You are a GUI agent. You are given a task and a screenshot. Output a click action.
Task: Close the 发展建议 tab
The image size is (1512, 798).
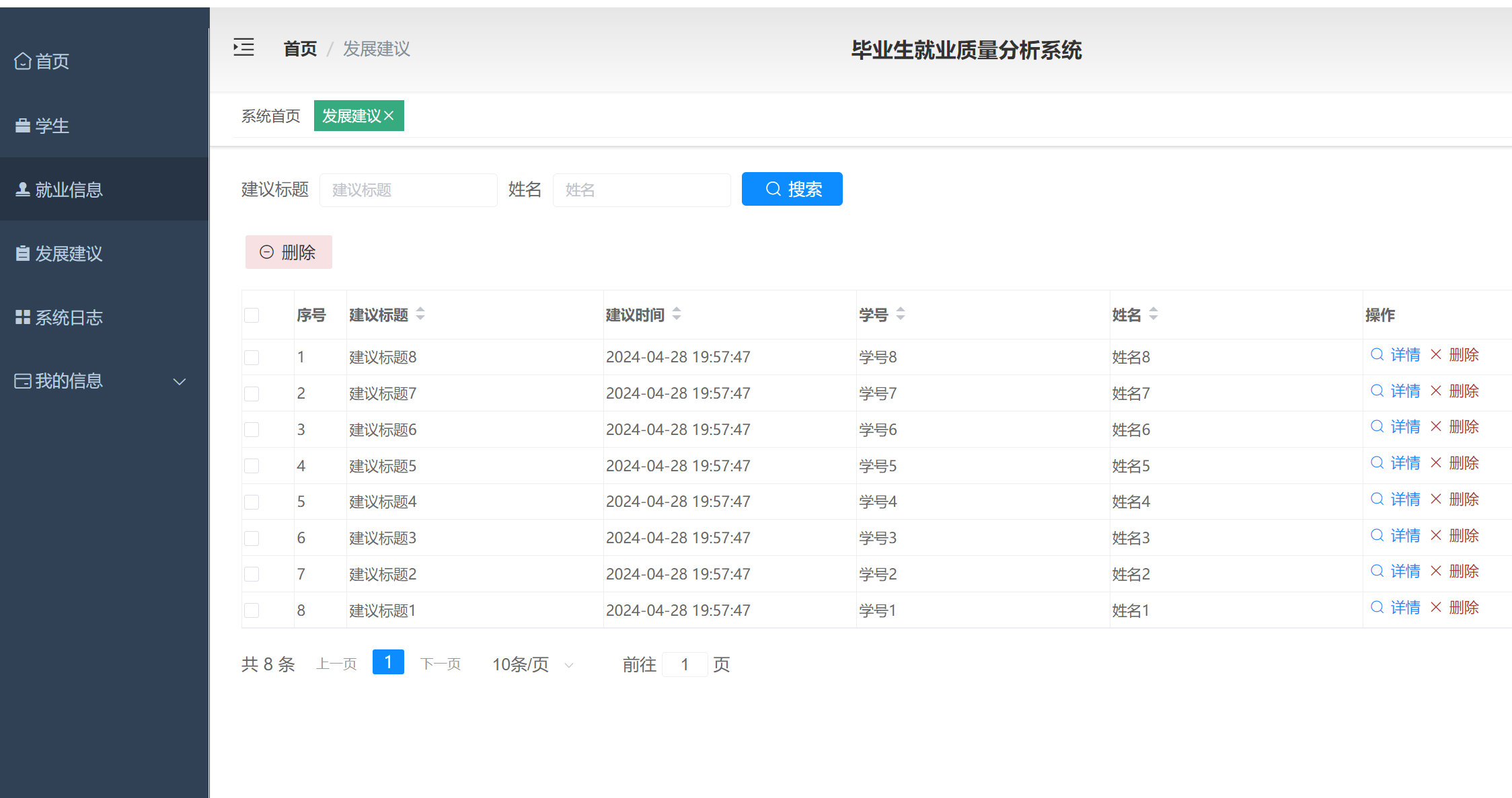pyautogui.click(x=389, y=116)
